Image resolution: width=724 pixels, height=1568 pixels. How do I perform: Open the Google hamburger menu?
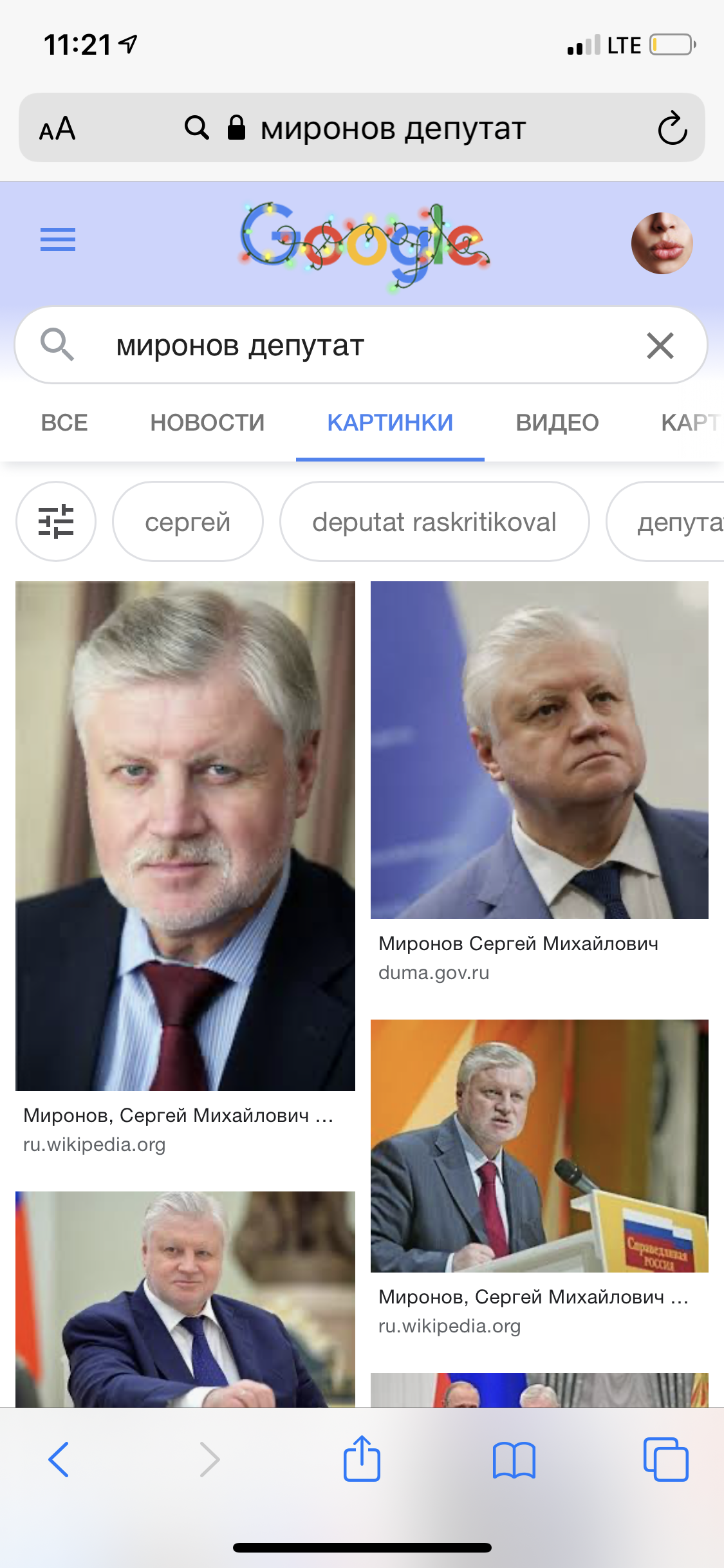[x=58, y=239]
